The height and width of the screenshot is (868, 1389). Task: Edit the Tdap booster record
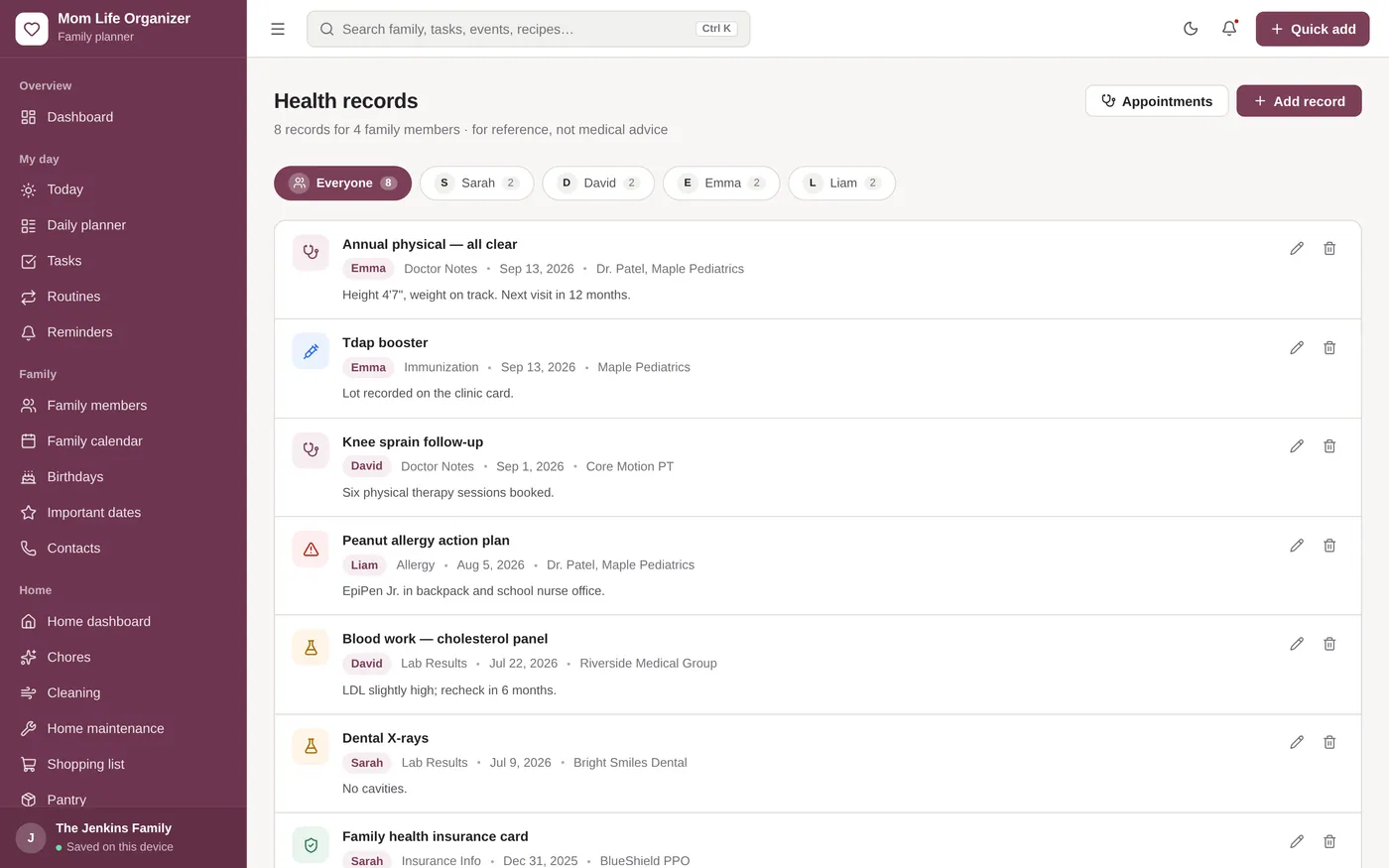[x=1297, y=348]
